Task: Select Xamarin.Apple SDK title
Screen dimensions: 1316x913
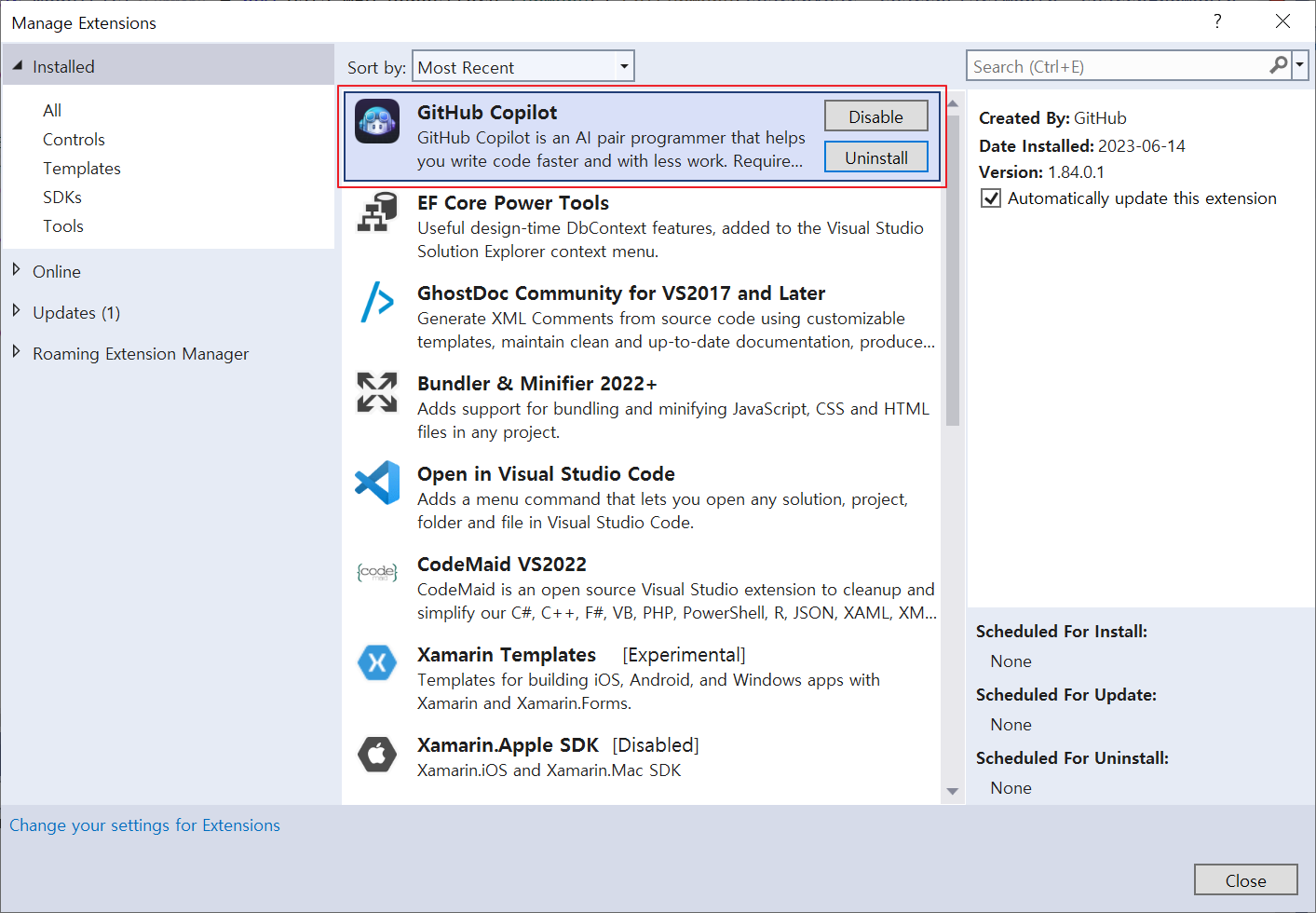Action: coord(508,744)
